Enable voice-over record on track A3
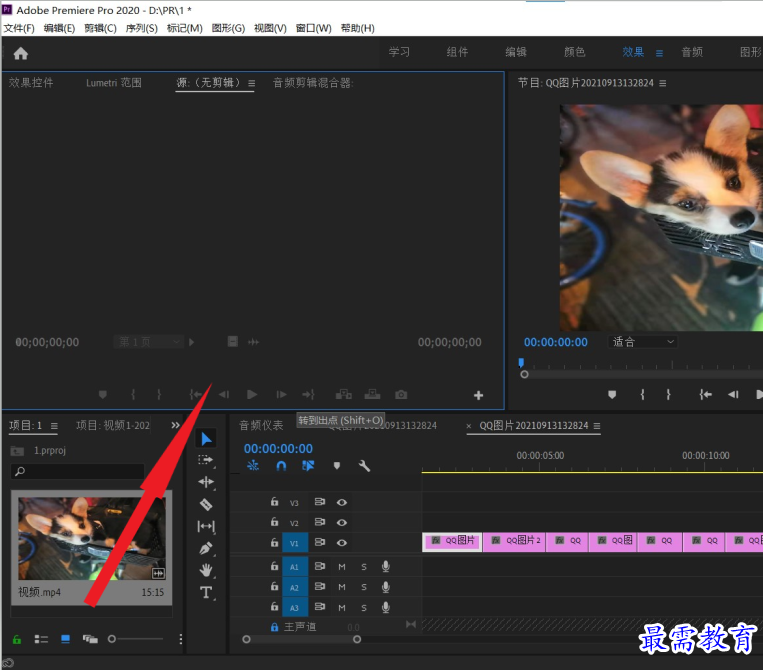The image size is (763, 670). pyautogui.click(x=385, y=607)
